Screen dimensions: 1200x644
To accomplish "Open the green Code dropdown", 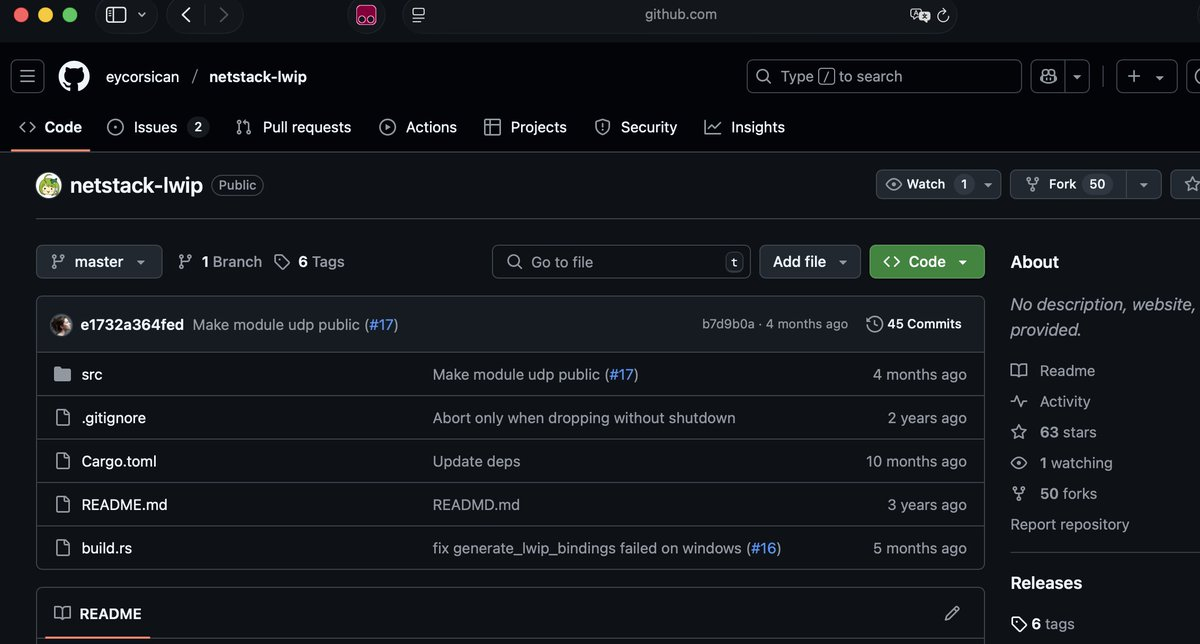I will point(925,261).
